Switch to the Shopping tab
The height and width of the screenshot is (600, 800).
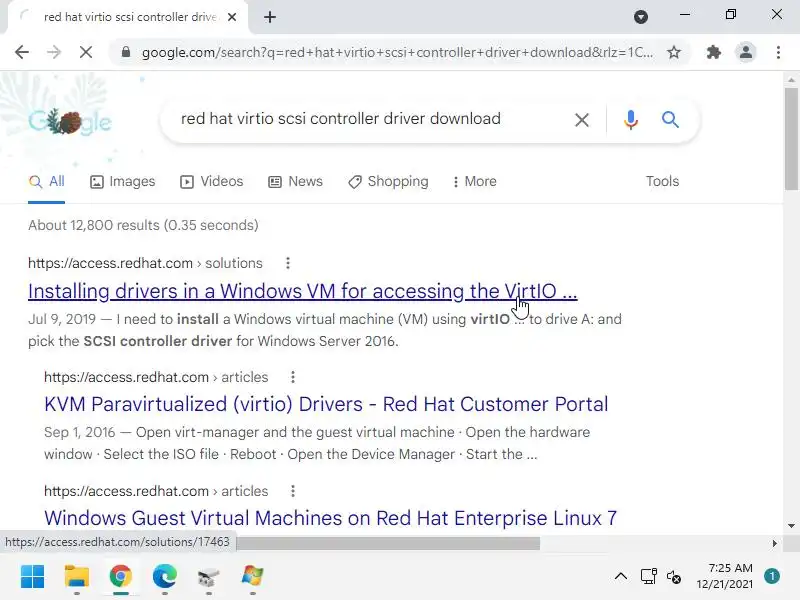point(388,182)
